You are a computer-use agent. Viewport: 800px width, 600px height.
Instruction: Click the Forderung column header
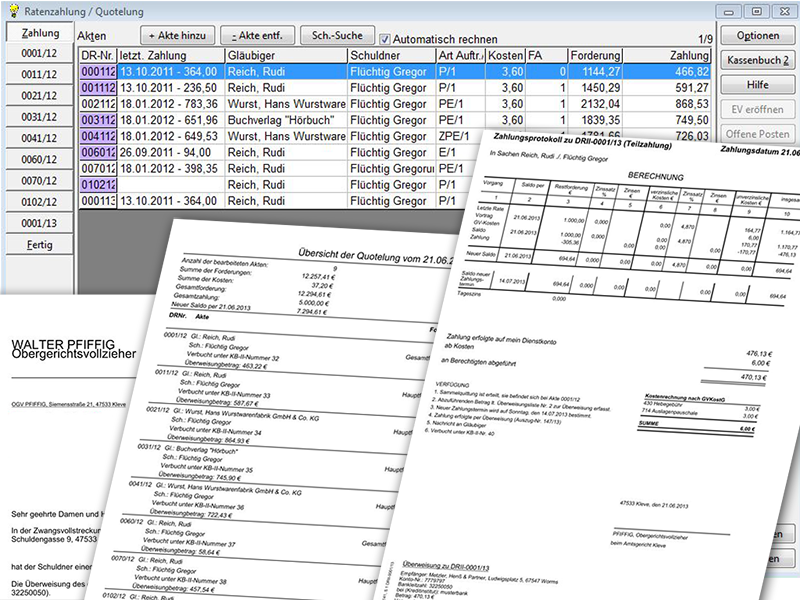point(595,55)
